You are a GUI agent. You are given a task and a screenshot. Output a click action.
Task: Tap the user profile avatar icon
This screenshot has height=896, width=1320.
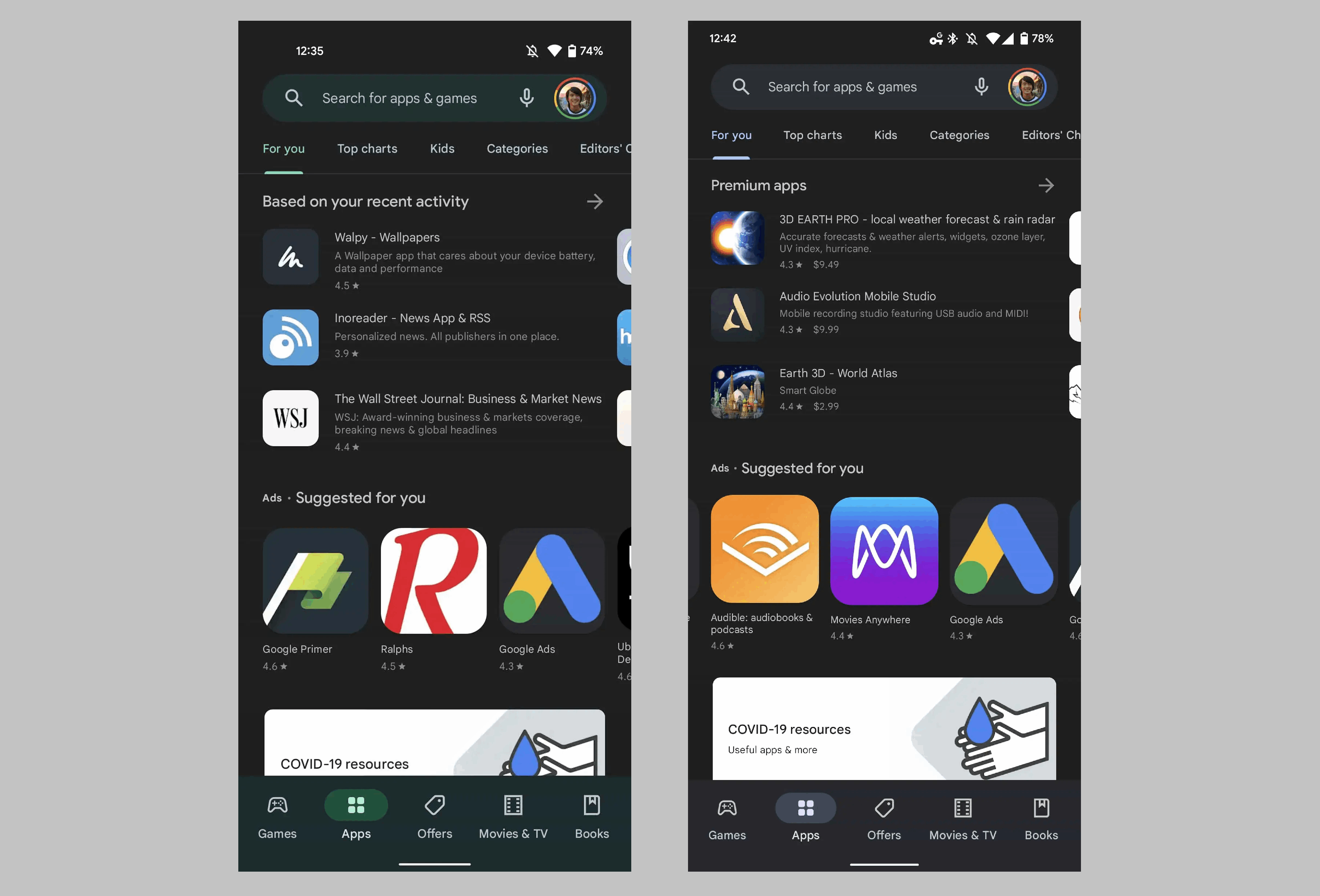[x=576, y=97]
